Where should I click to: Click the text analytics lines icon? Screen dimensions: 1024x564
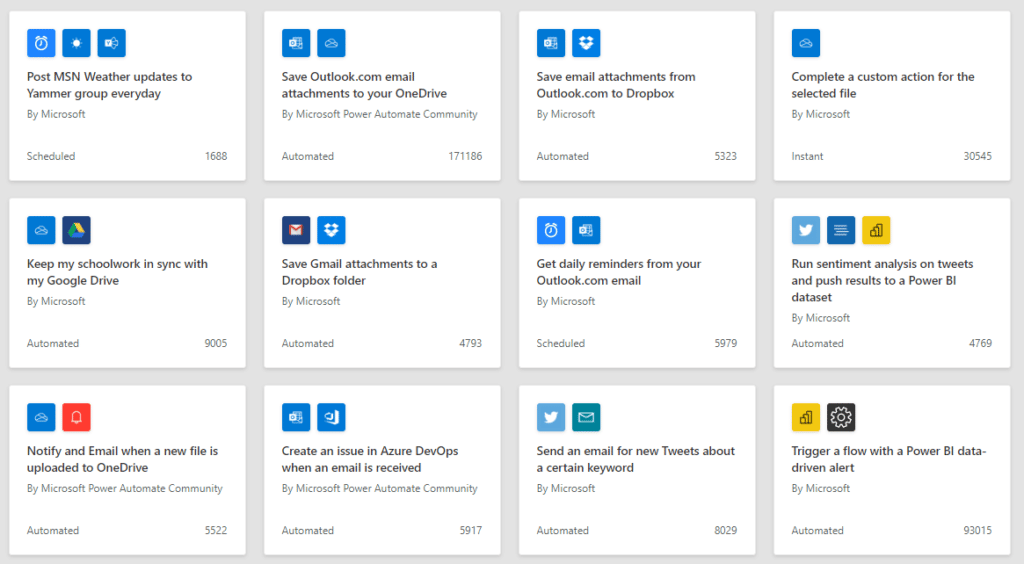[841, 230]
